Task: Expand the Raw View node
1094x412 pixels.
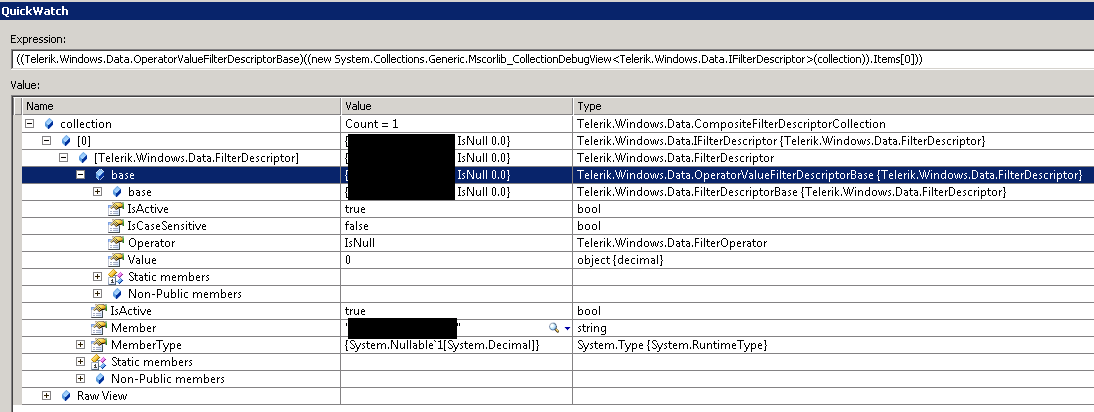Action: (x=46, y=396)
